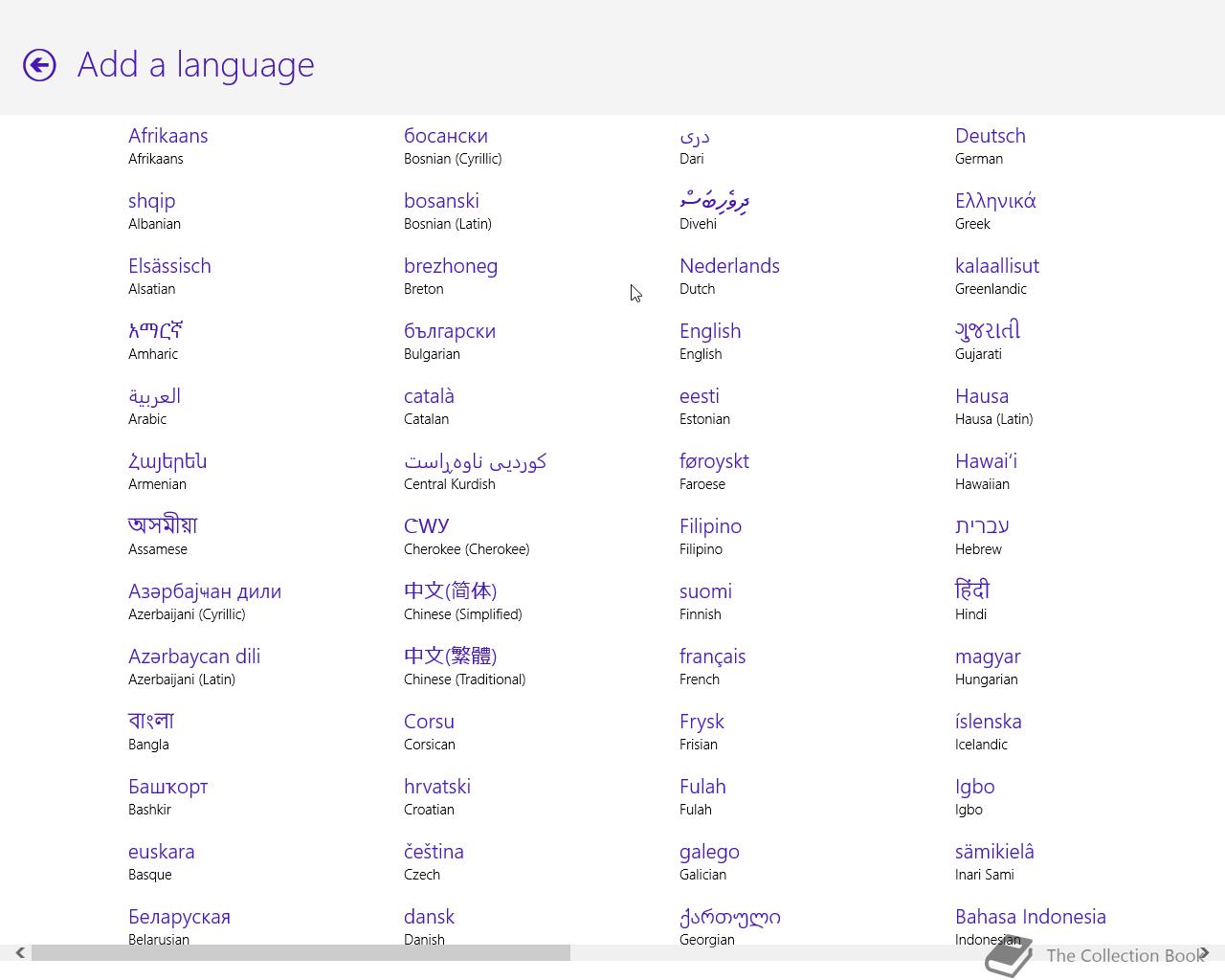Select eesti Estonian
1225x980 pixels.
(x=704, y=407)
